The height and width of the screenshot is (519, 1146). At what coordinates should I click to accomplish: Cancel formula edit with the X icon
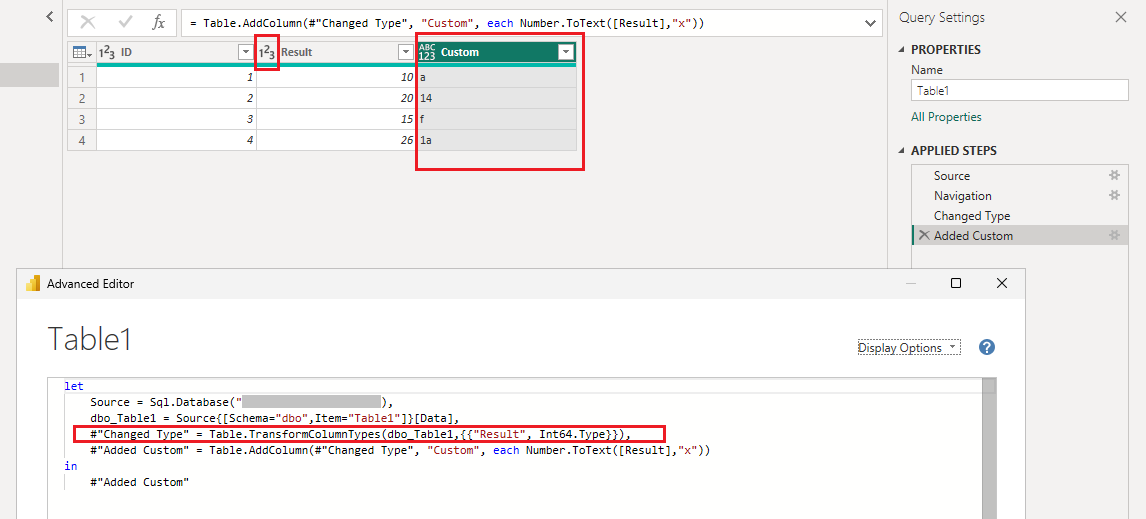[88, 23]
